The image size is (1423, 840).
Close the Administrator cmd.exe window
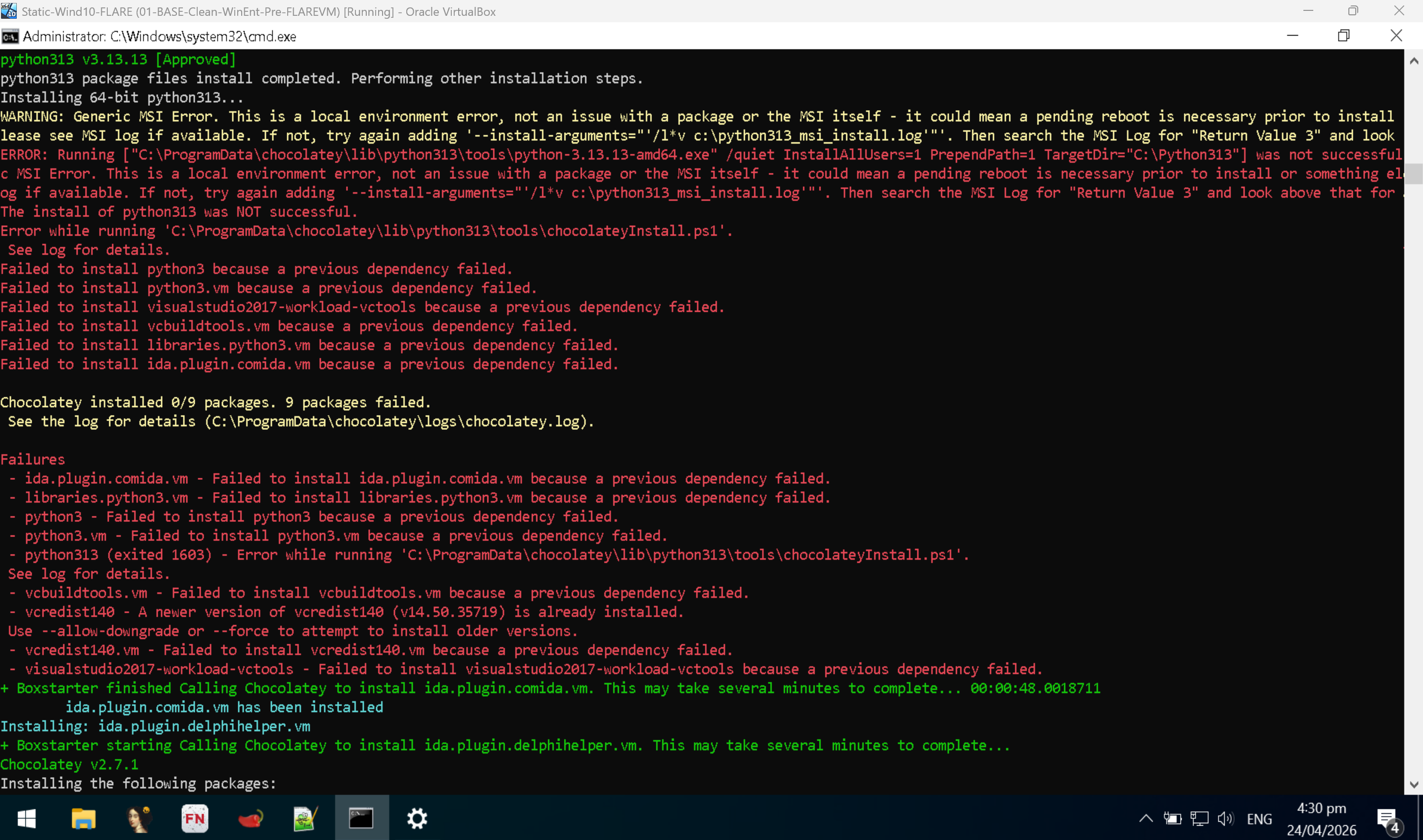pos(1396,36)
